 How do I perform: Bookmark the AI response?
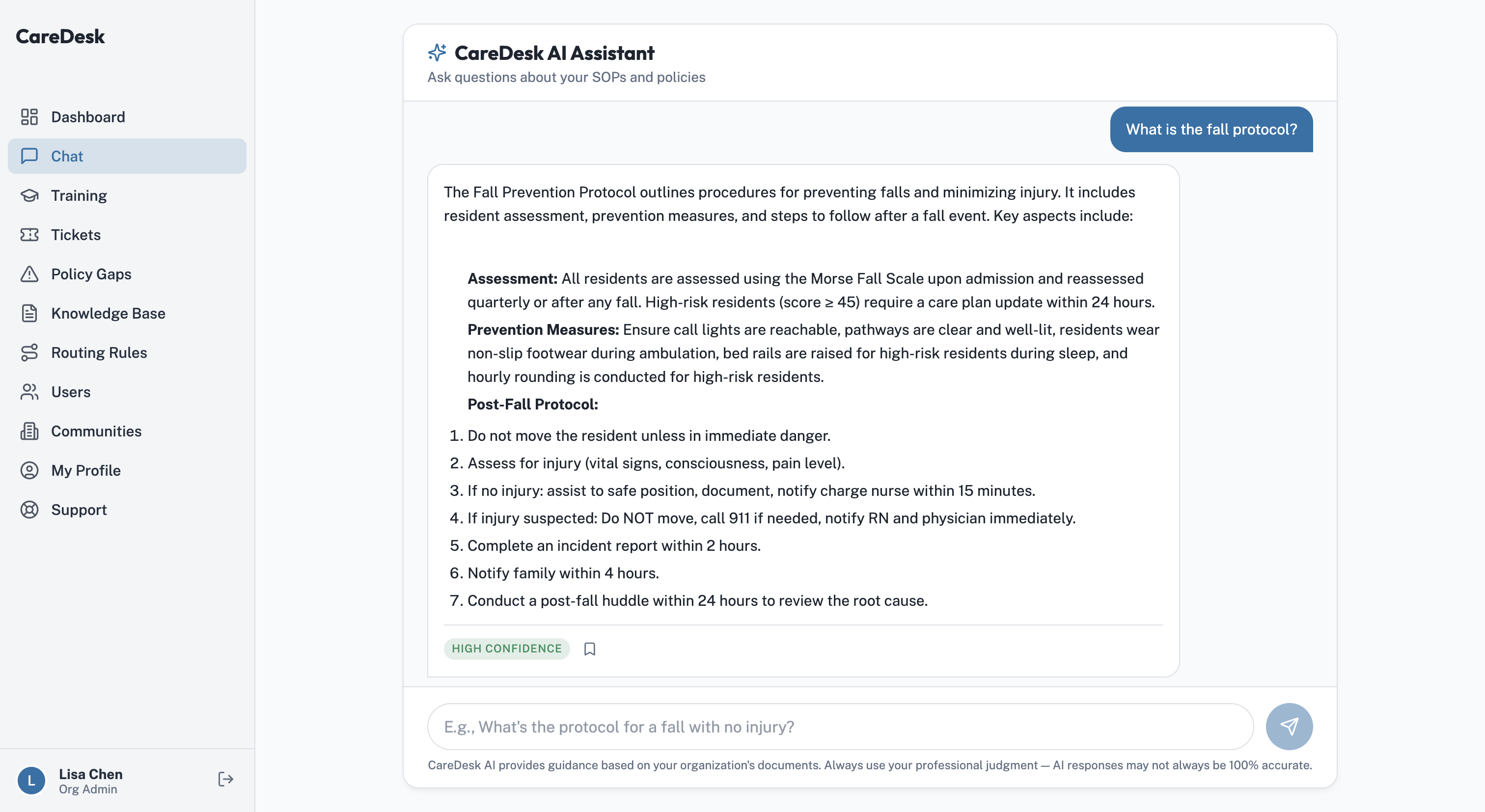coord(589,649)
